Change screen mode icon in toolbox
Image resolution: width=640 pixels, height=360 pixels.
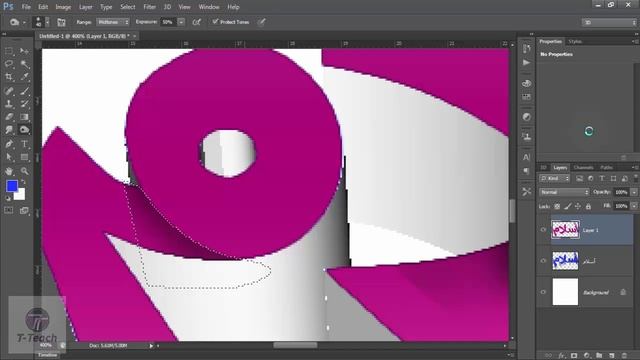pos(24,210)
